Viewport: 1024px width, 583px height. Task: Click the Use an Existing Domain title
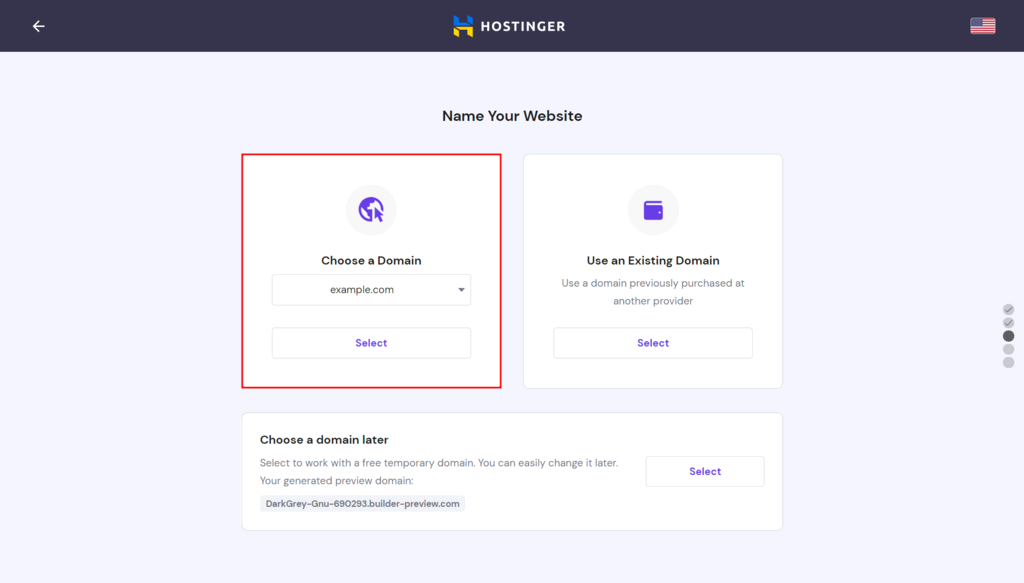click(x=653, y=260)
